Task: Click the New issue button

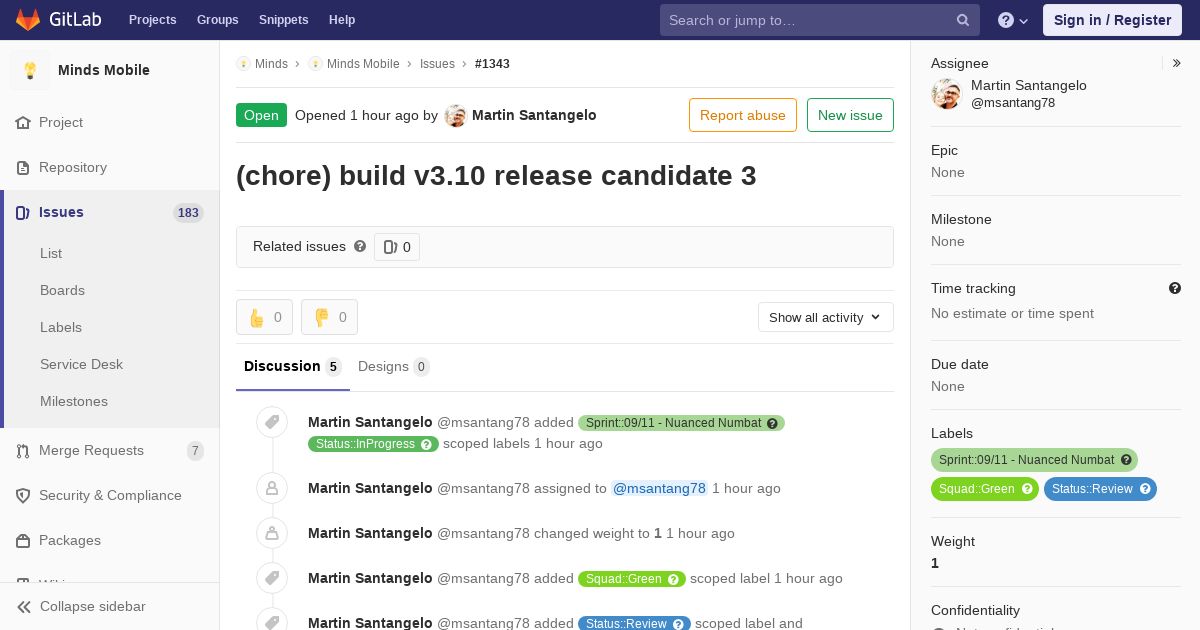Action: pos(850,115)
